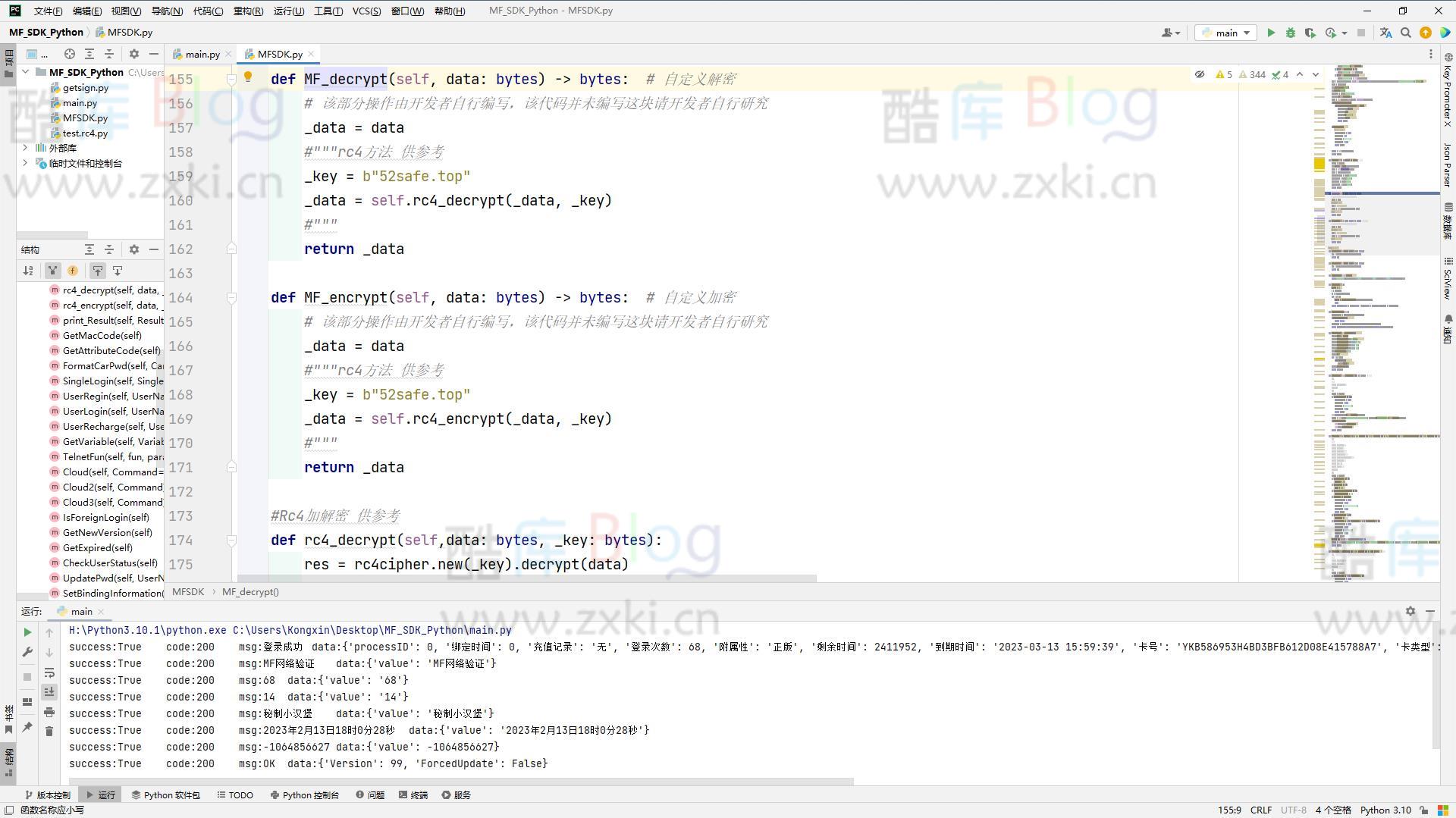Viewport: 1456px width, 818px height.
Task: Toggle alphabetical sorting in the Structure panel
Action: point(28,270)
